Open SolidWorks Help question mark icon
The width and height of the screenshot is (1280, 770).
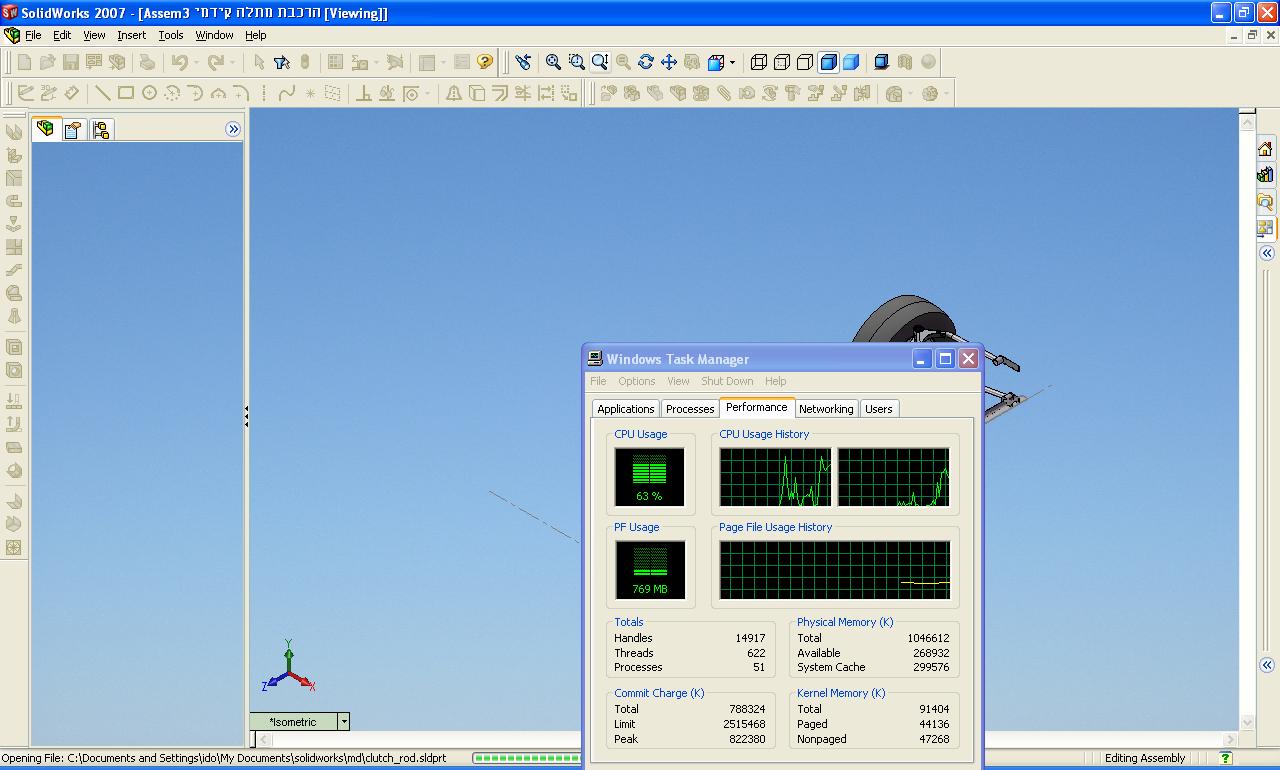tap(485, 62)
